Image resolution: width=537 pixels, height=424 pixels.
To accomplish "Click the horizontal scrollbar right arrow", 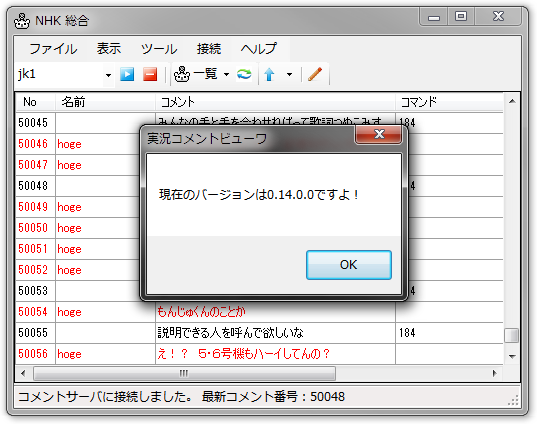I will pyautogui.click(x=495, y=373).
